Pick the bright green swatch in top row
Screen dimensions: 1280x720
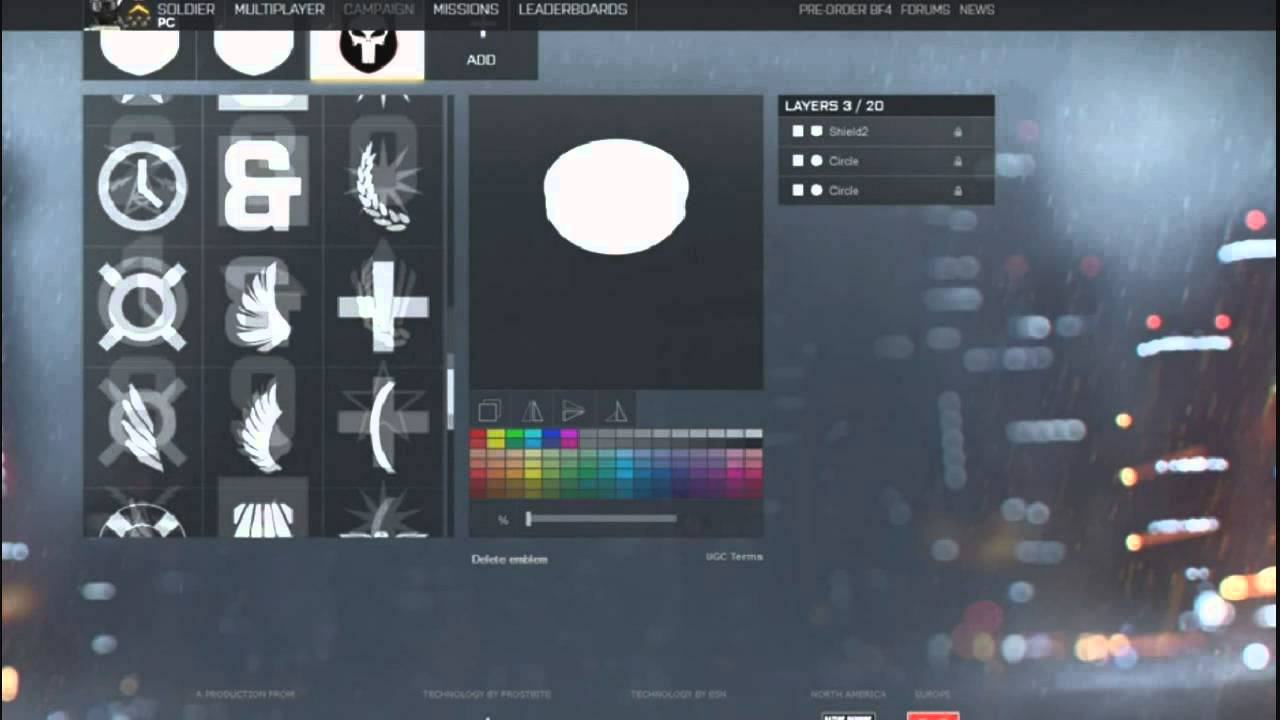pos(514,435)
